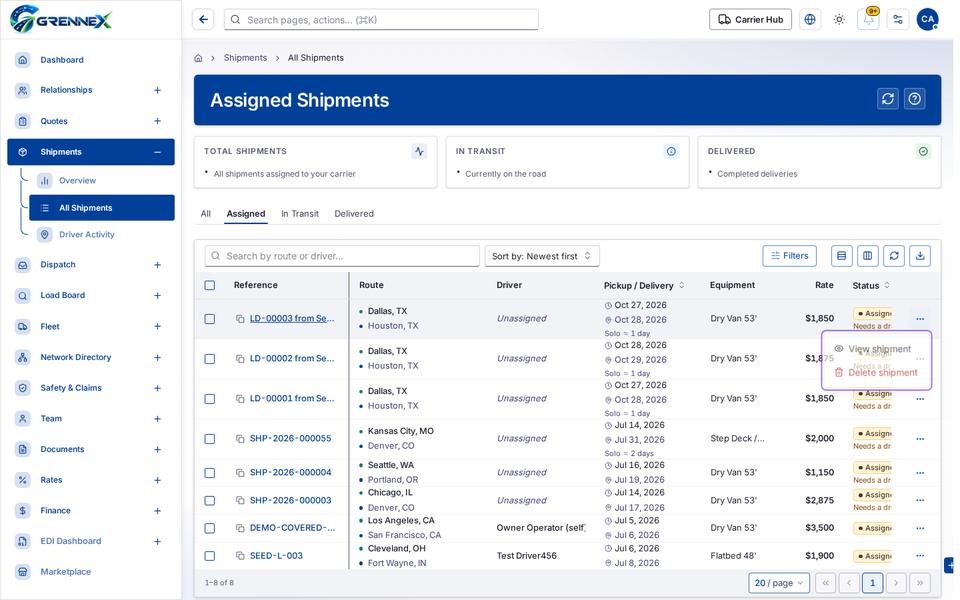The image size is (960, 600).
Task: Choose Delete shipment in the menu
Action: click(x=876, y=372)
